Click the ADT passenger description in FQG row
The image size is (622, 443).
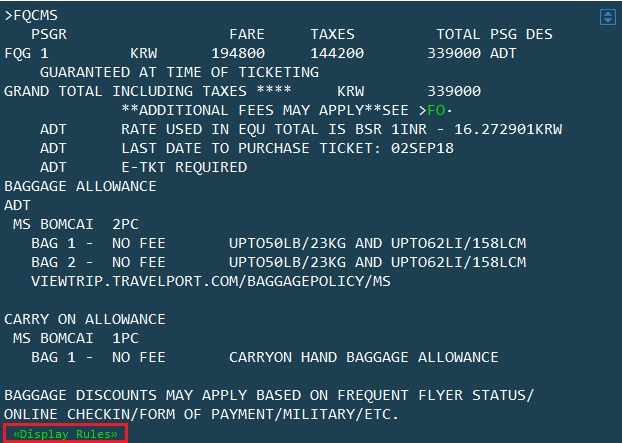click(x=503, y=53)
